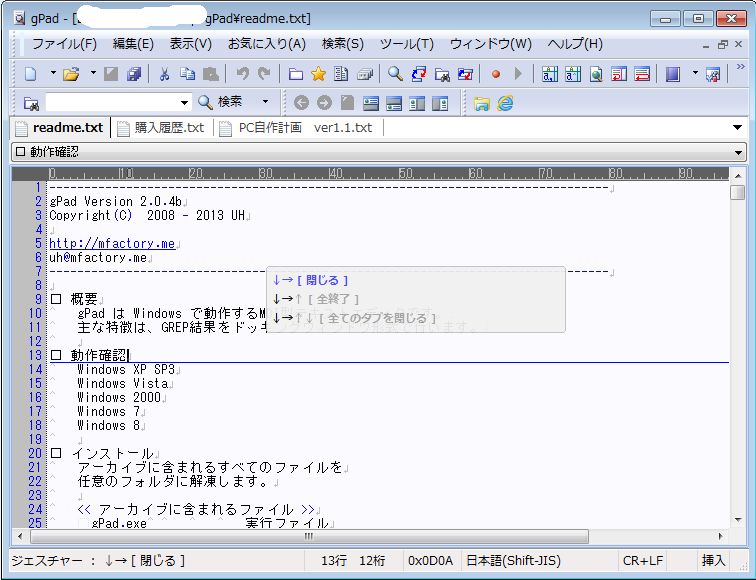
Task: Open the ウィンドウ(W) menu
Action: [490, 44]
